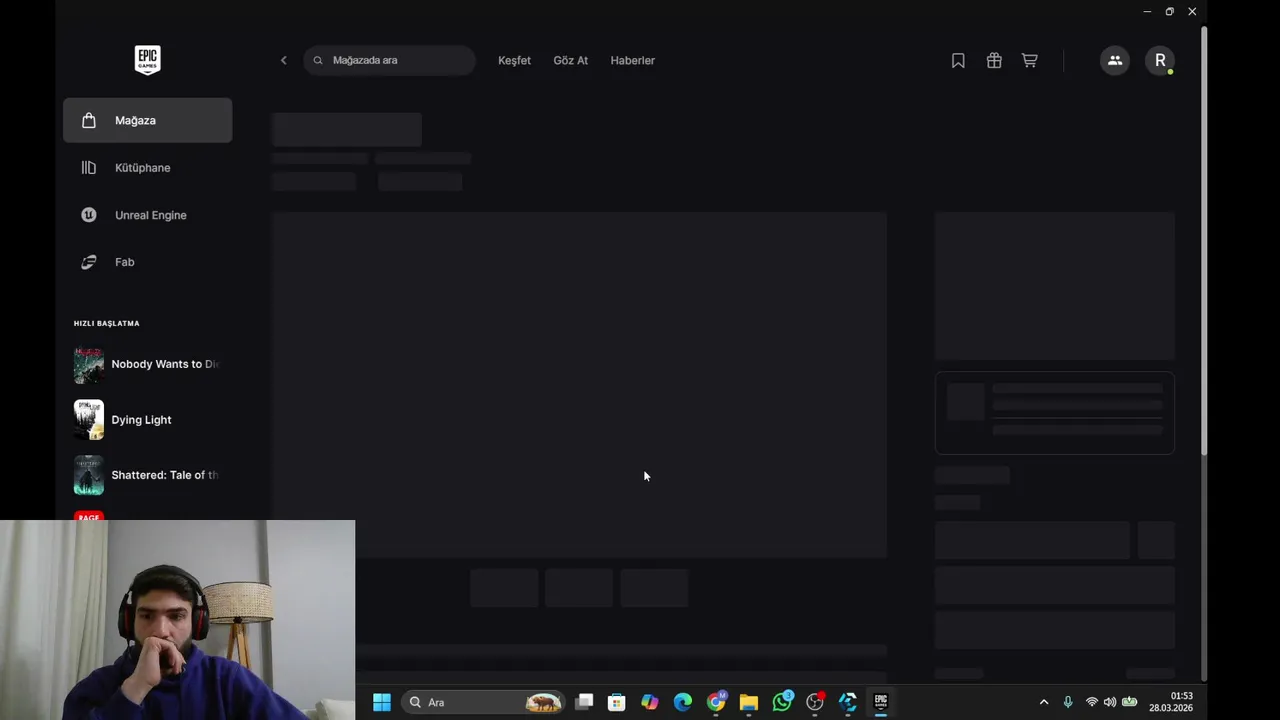Select Kütüphane in the sidebar
The image size is (1280, 720).
coord(147,167)
